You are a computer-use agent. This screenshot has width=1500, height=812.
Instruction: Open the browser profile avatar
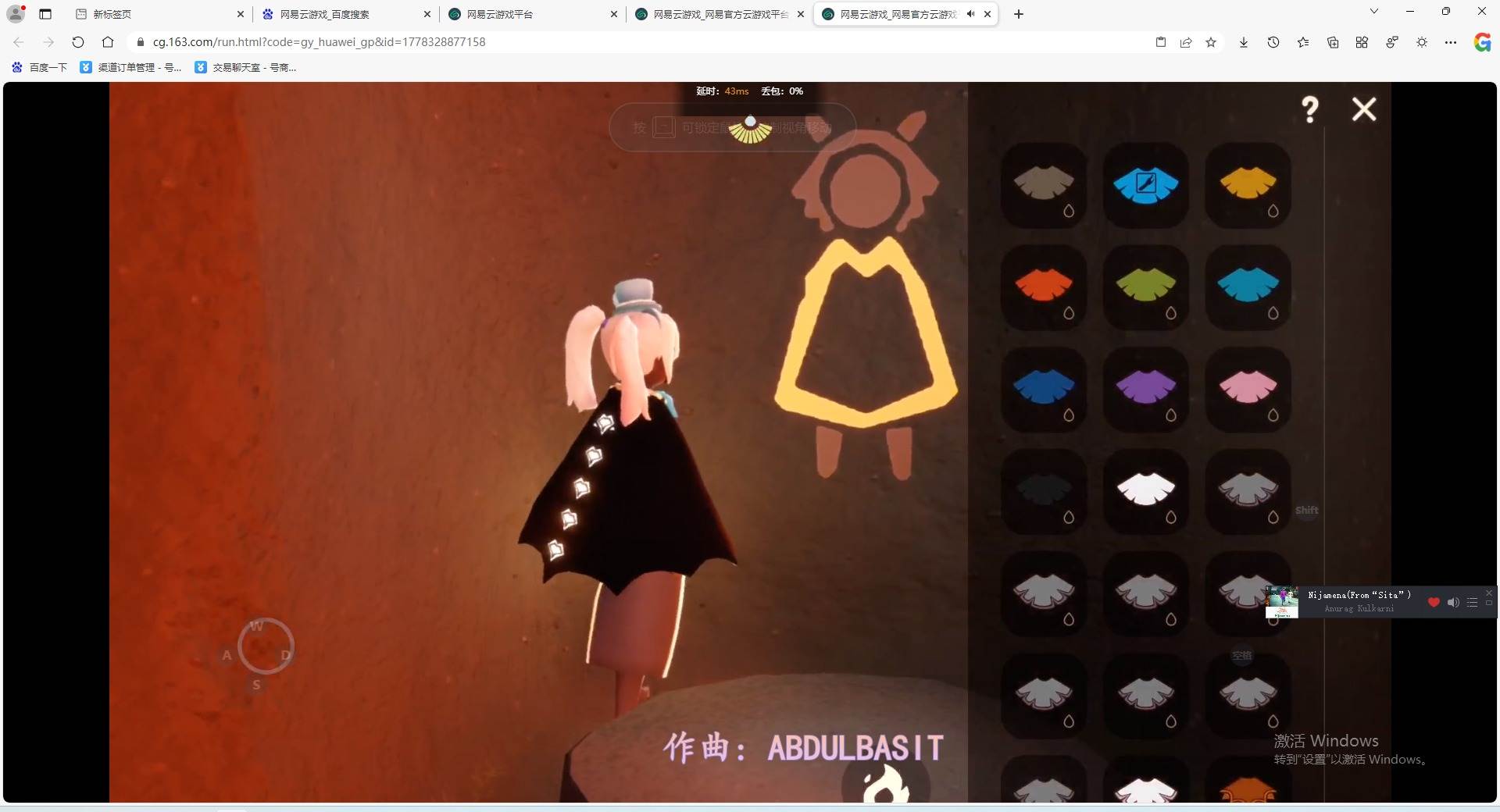pyautogui.click(x=16, y=13)
